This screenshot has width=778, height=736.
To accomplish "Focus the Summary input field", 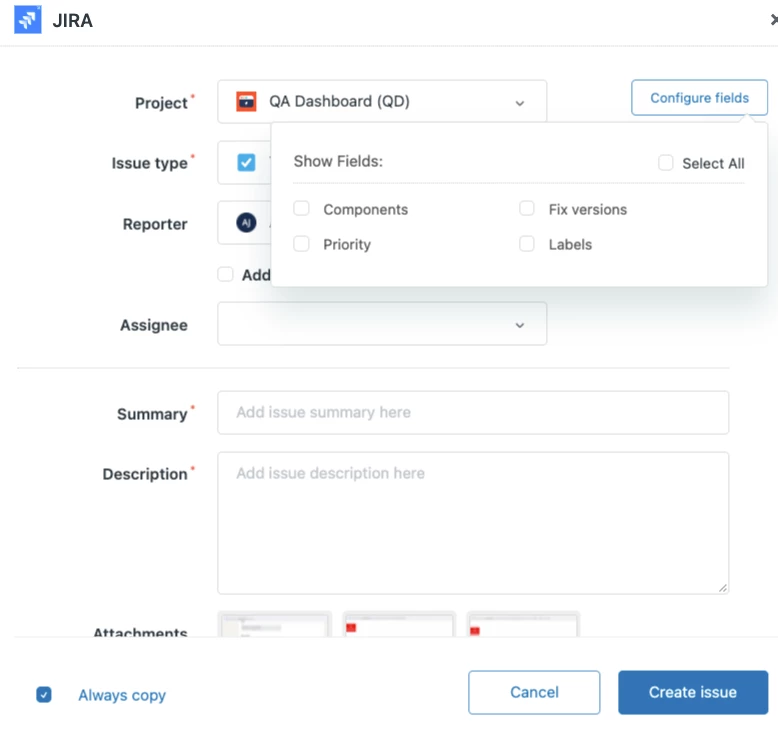I will (x=473, y=412).
